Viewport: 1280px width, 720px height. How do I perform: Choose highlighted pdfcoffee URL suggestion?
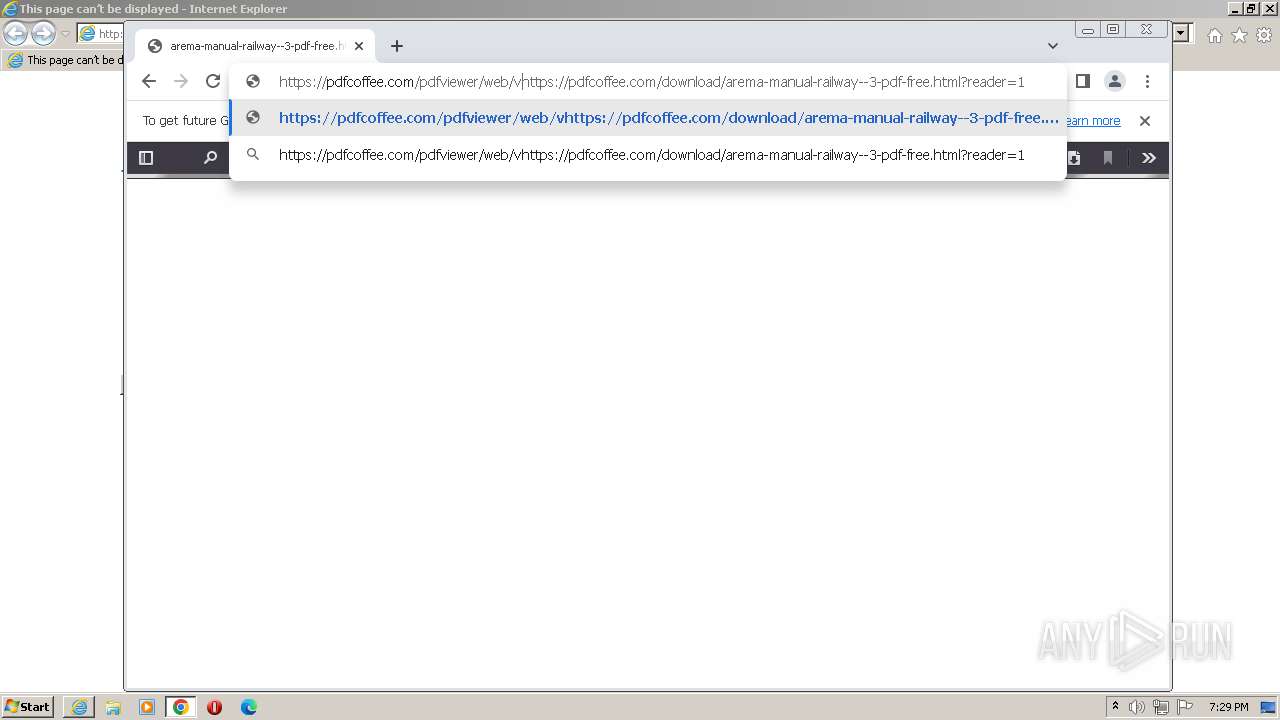click(x=648, y=118)
